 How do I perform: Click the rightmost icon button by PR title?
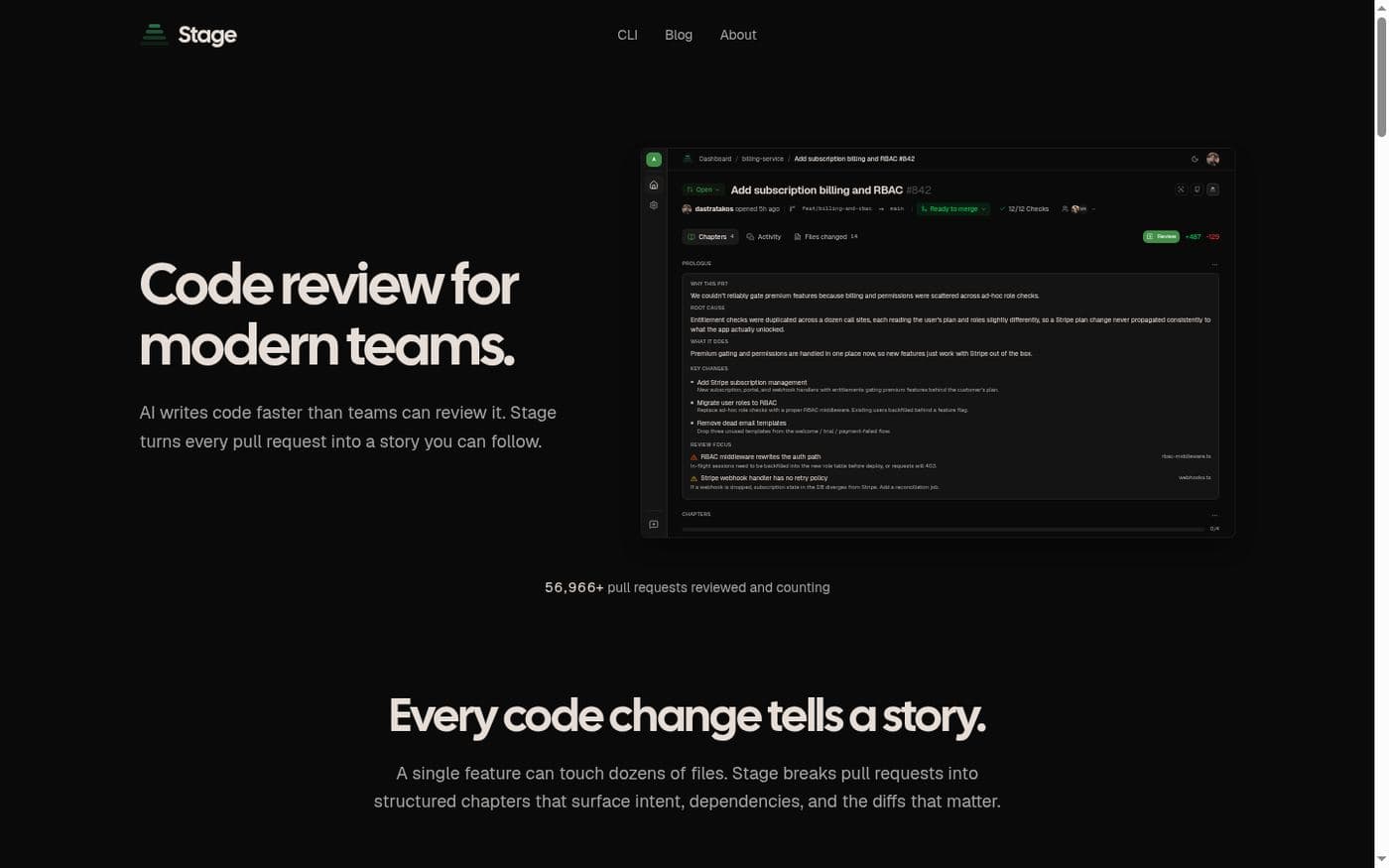click(x=1212, y=189)
